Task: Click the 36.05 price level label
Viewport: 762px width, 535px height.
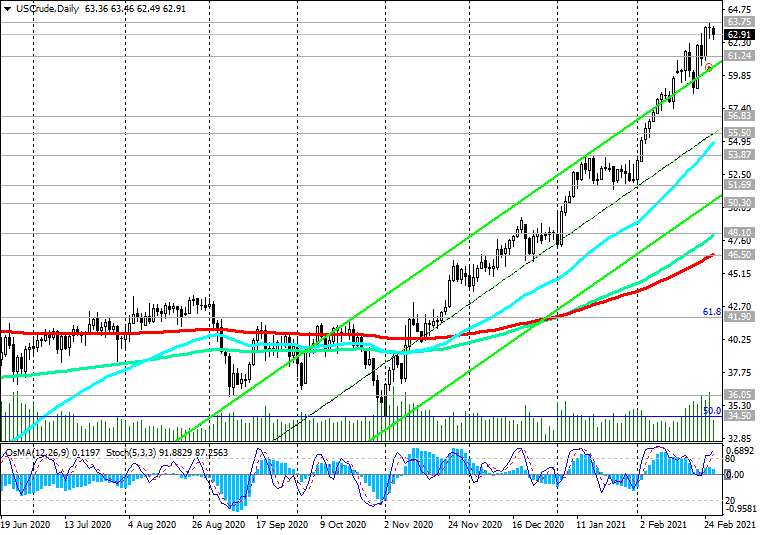Action: tap(739, 395)
